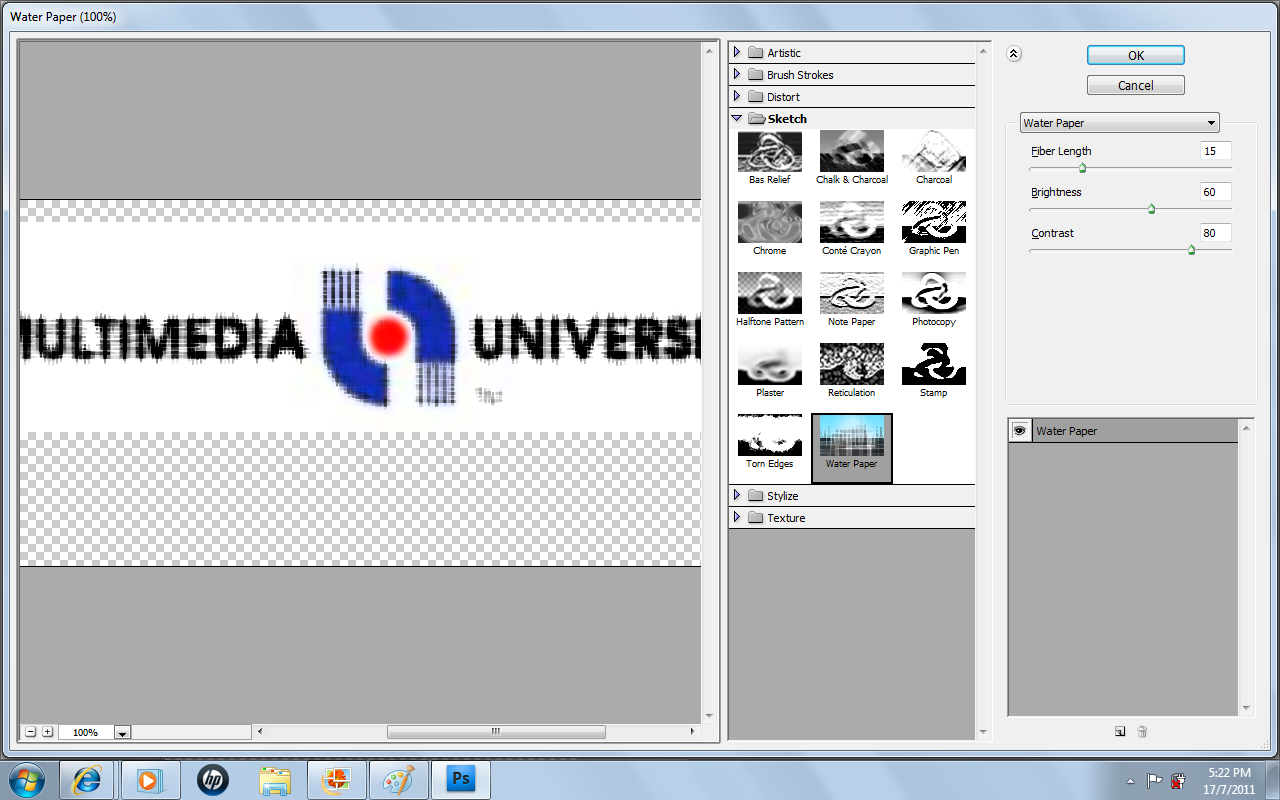Collapse the filter gallery thumbnails panel
1280x800 pixels.
click(x=1013, y=55)
